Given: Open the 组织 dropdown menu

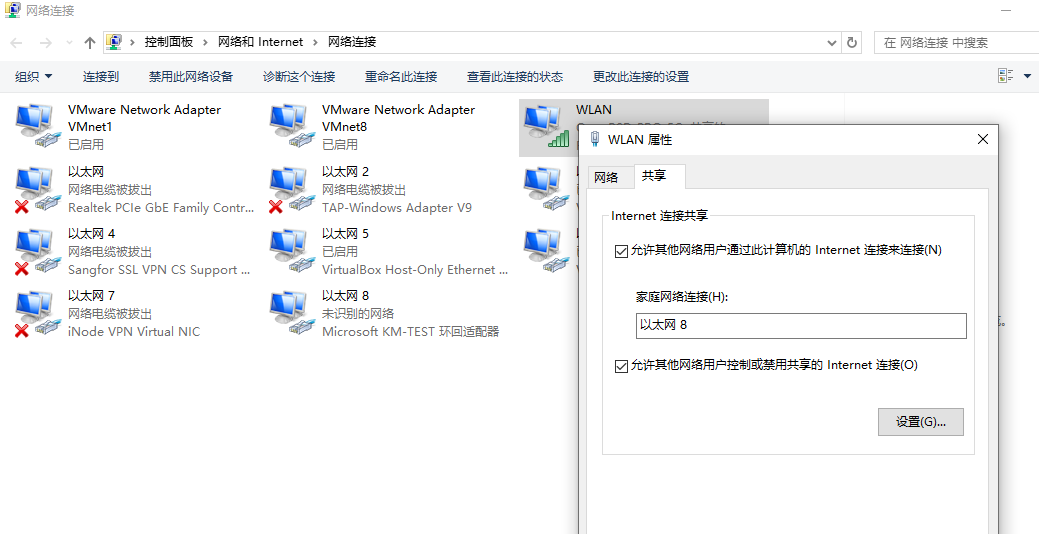Looking at the screenshot, I should [34, 76].
